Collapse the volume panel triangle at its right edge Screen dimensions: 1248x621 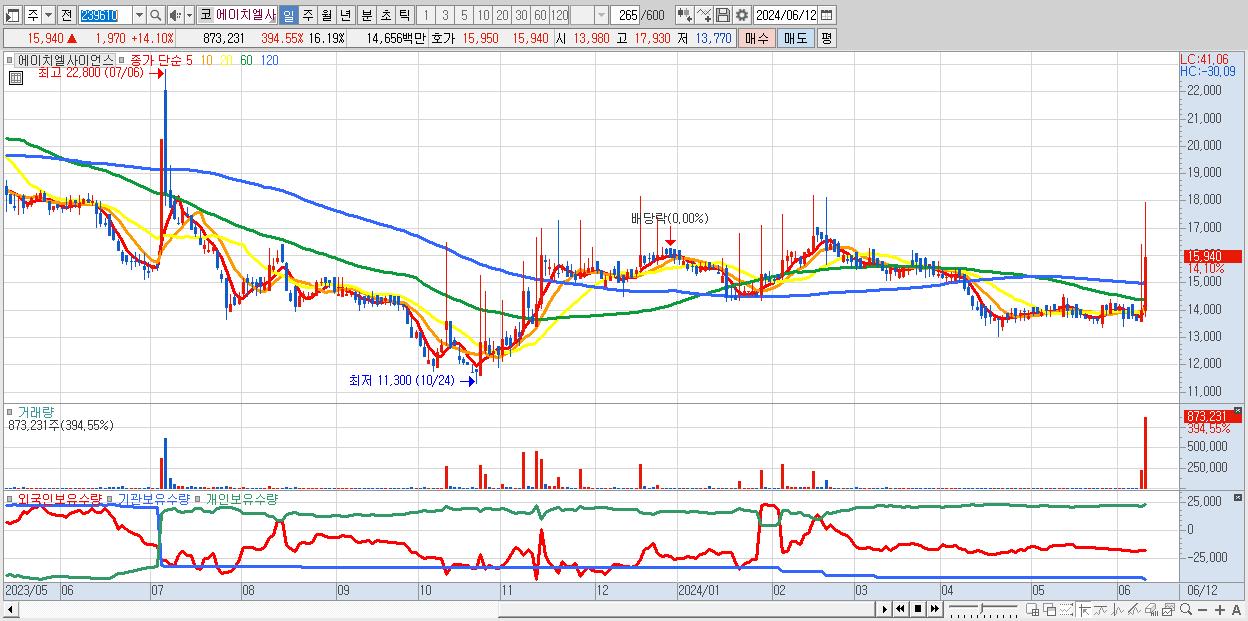(1240, 410)
